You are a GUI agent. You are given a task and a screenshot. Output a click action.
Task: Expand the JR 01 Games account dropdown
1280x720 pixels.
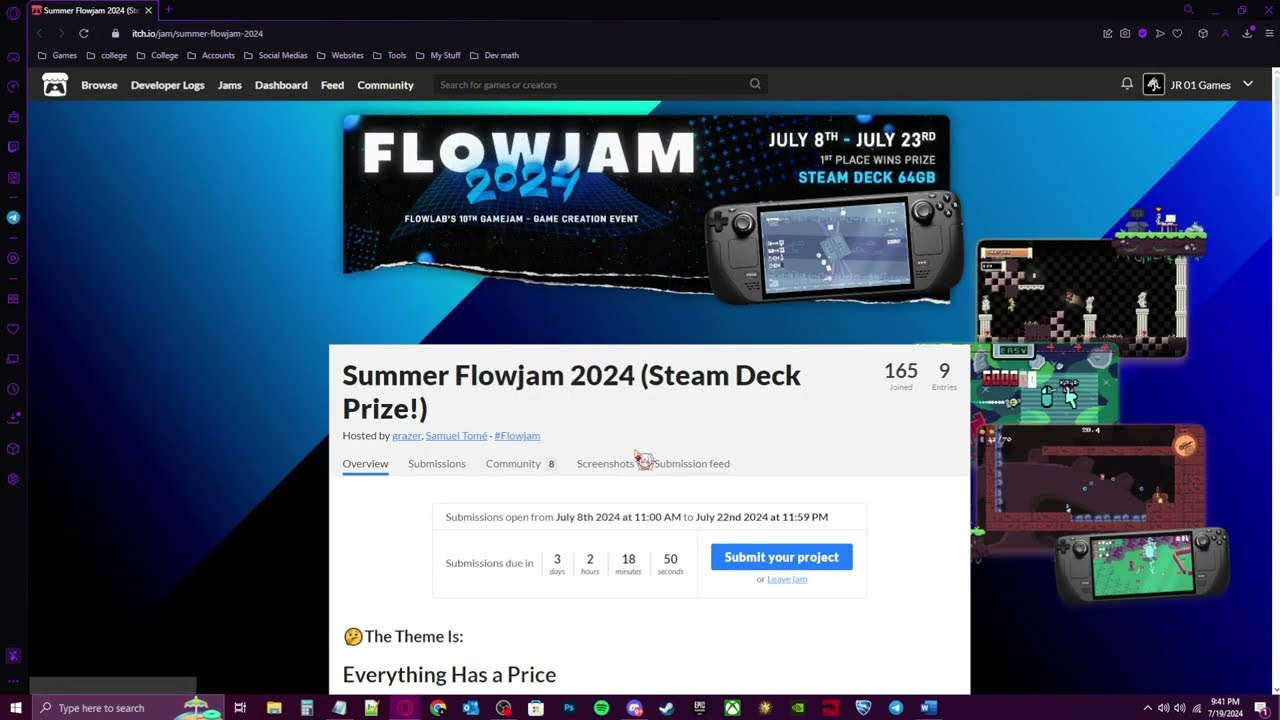pyautogui.click(x=1248, y=84)
